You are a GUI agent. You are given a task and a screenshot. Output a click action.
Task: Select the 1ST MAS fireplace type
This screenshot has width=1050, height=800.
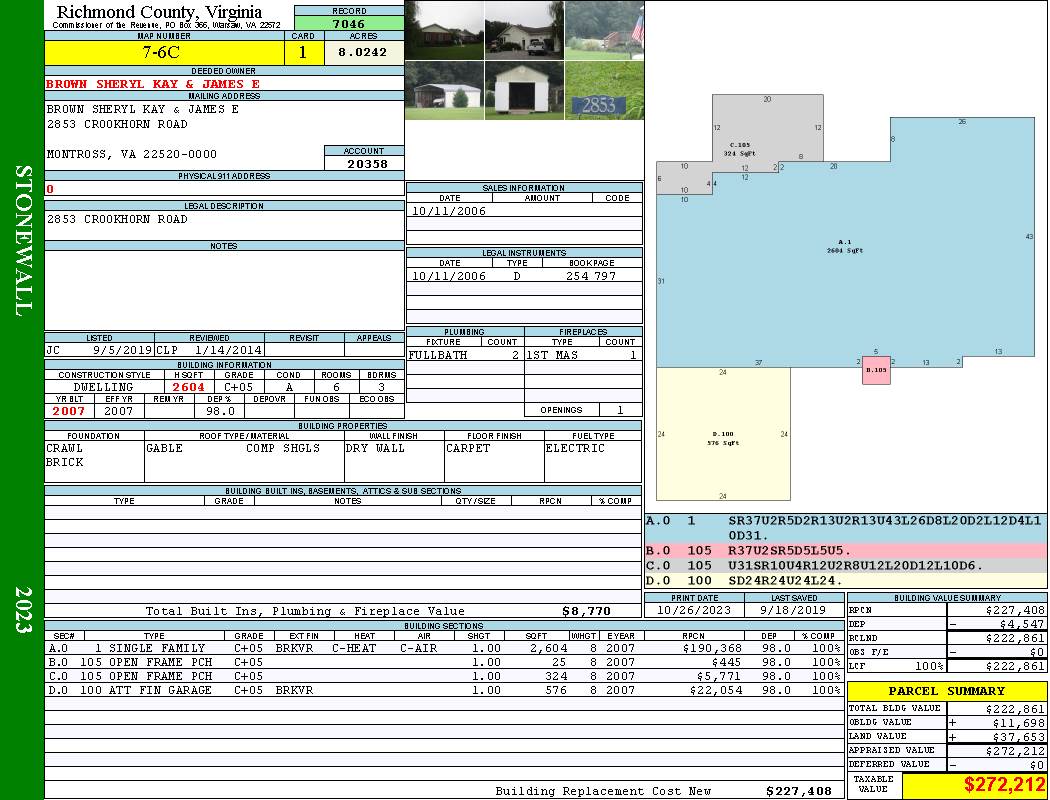pyautogui.click(x=552, y=355)
